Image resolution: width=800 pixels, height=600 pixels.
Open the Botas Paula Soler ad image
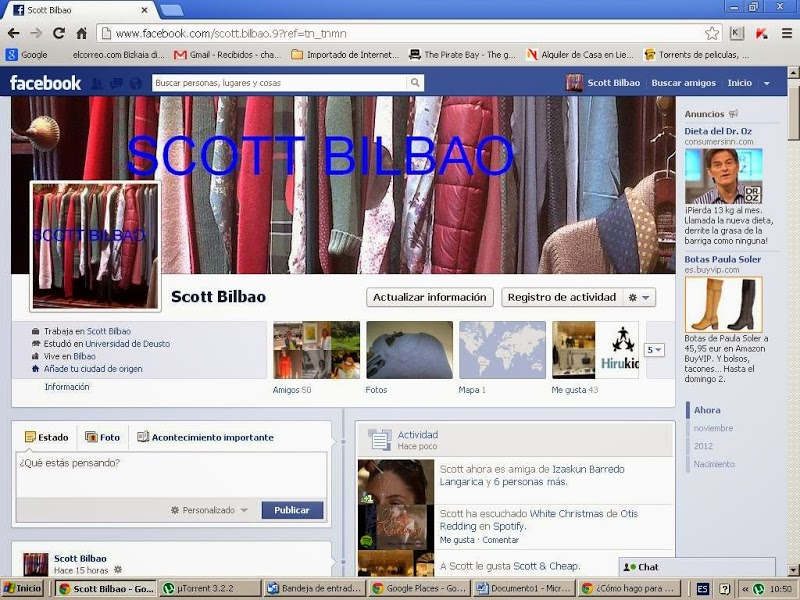723,305
